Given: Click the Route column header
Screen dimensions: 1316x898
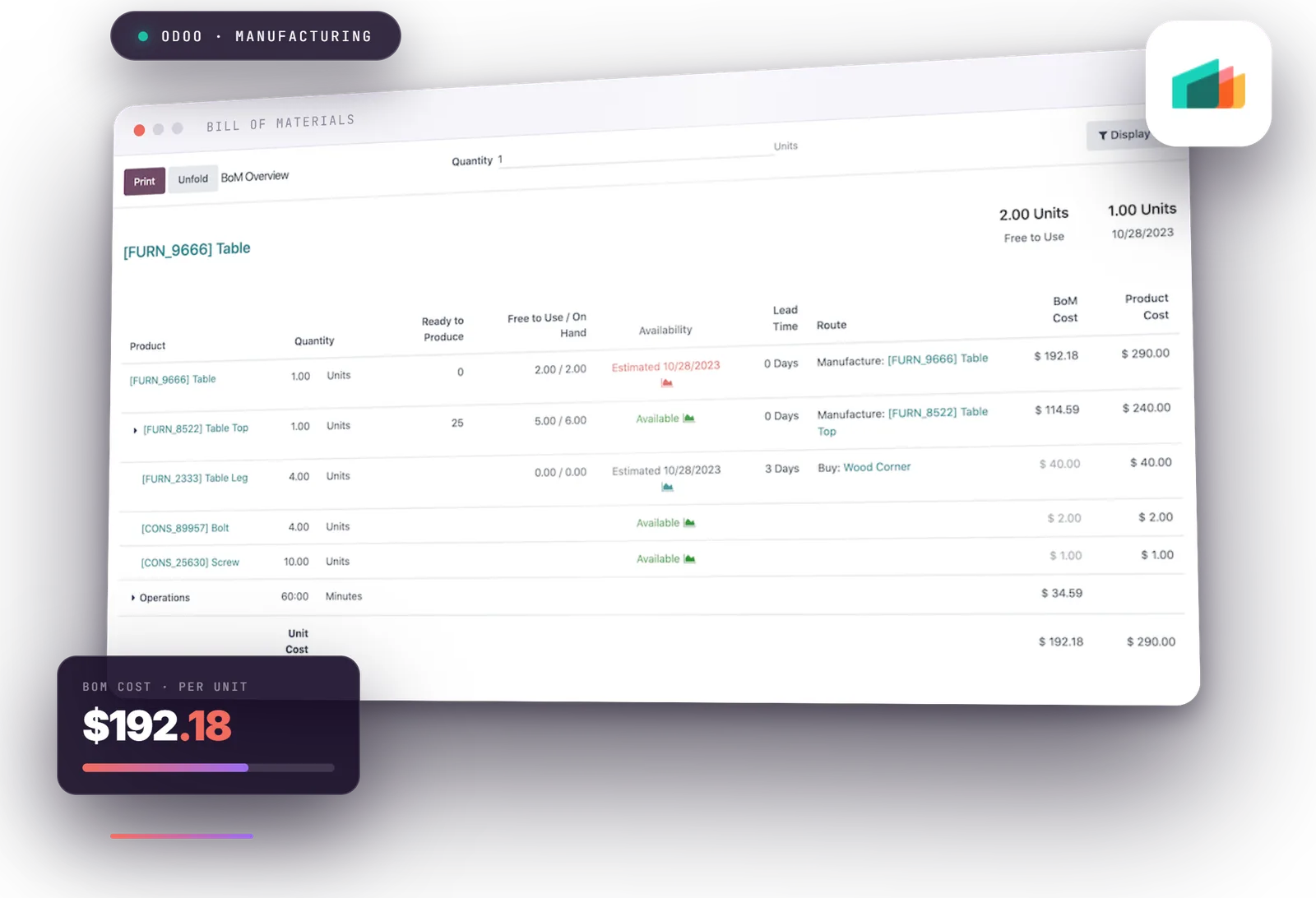Looking at the screenshot, I should click(832, 326).
